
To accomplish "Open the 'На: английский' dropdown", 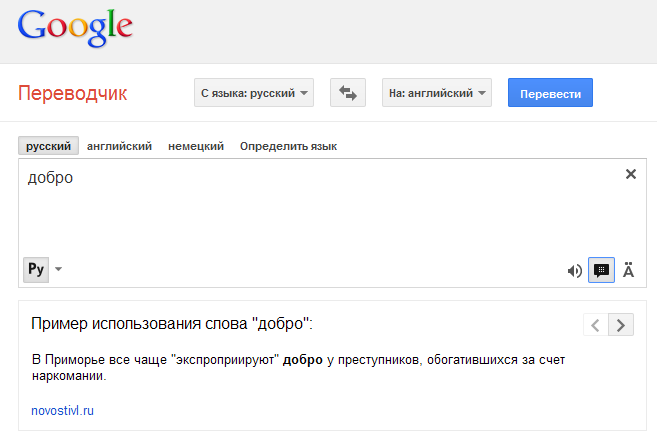I will click(437, 93).
